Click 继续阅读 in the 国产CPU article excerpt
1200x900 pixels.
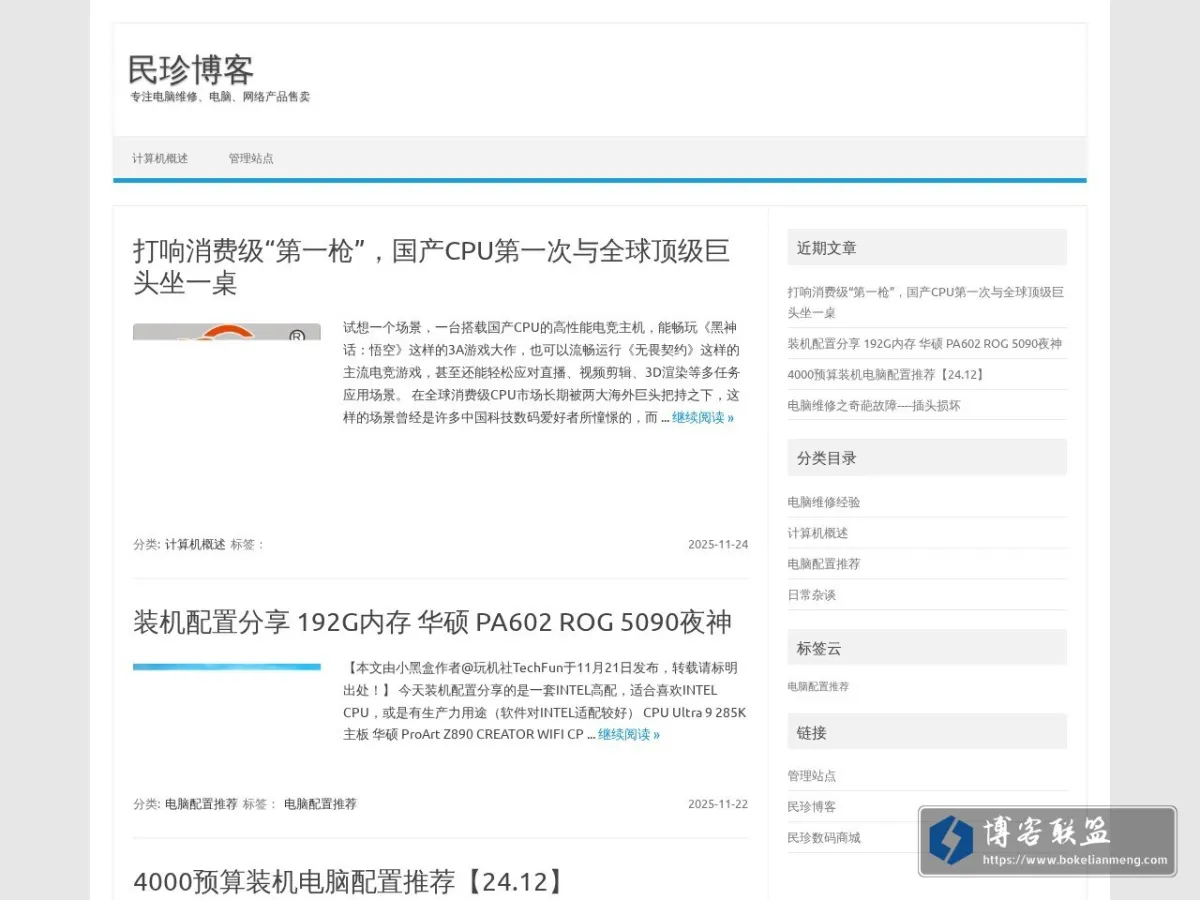click(703, 418)
